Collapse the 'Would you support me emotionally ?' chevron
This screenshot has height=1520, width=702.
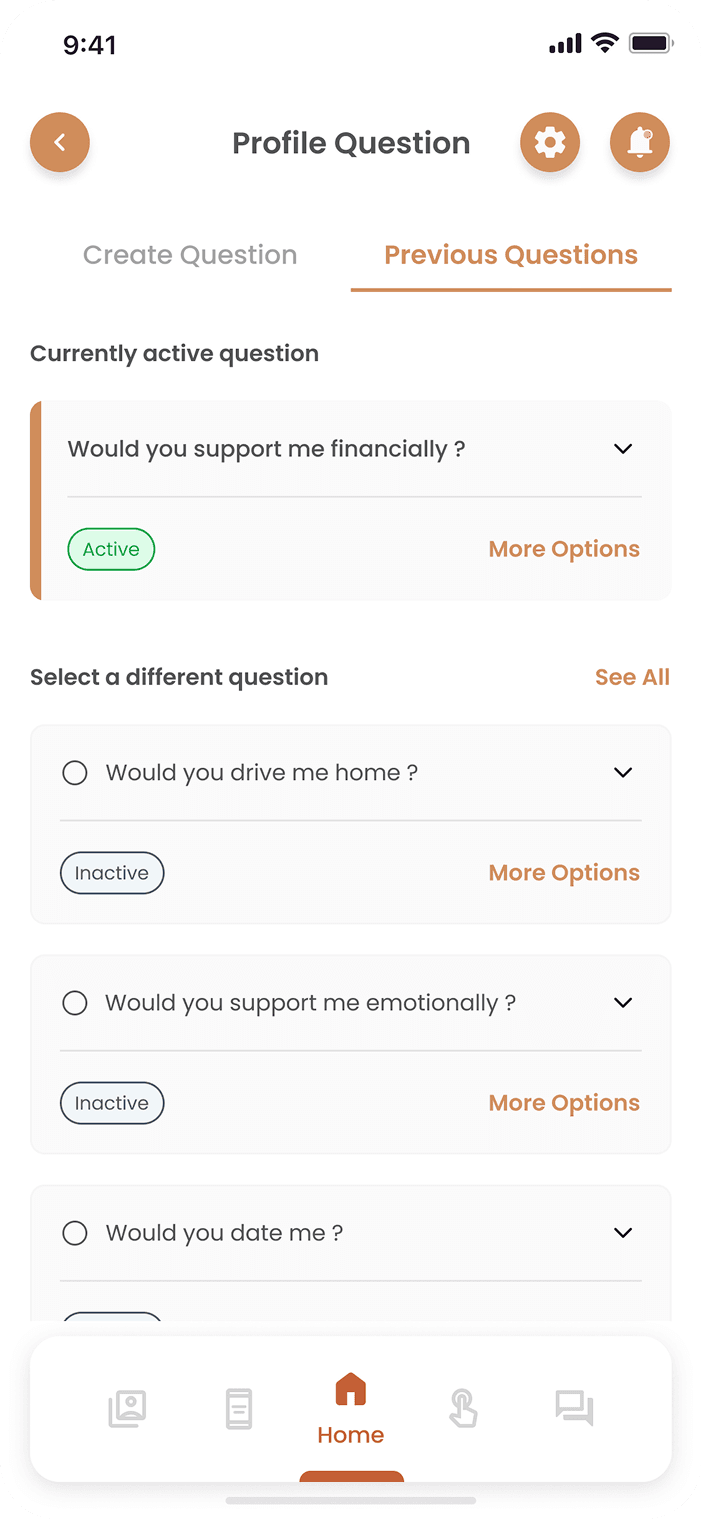(622, 1002)
